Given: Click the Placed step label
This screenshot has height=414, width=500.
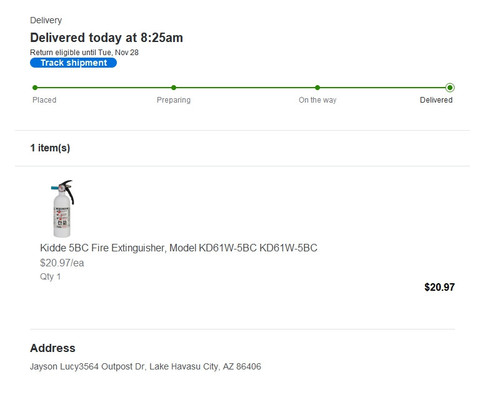Looking at the screenshot, I should coord(44,100).
